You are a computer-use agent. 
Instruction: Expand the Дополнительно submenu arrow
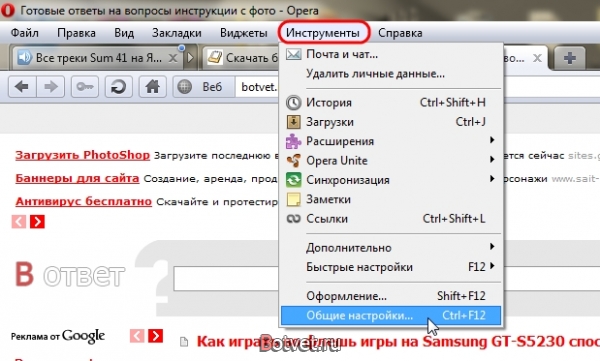click(492, 247)
